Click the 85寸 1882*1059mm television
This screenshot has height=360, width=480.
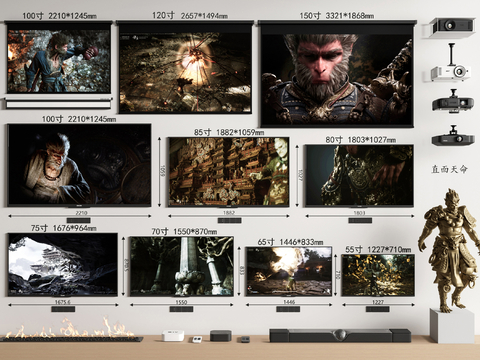228,172
